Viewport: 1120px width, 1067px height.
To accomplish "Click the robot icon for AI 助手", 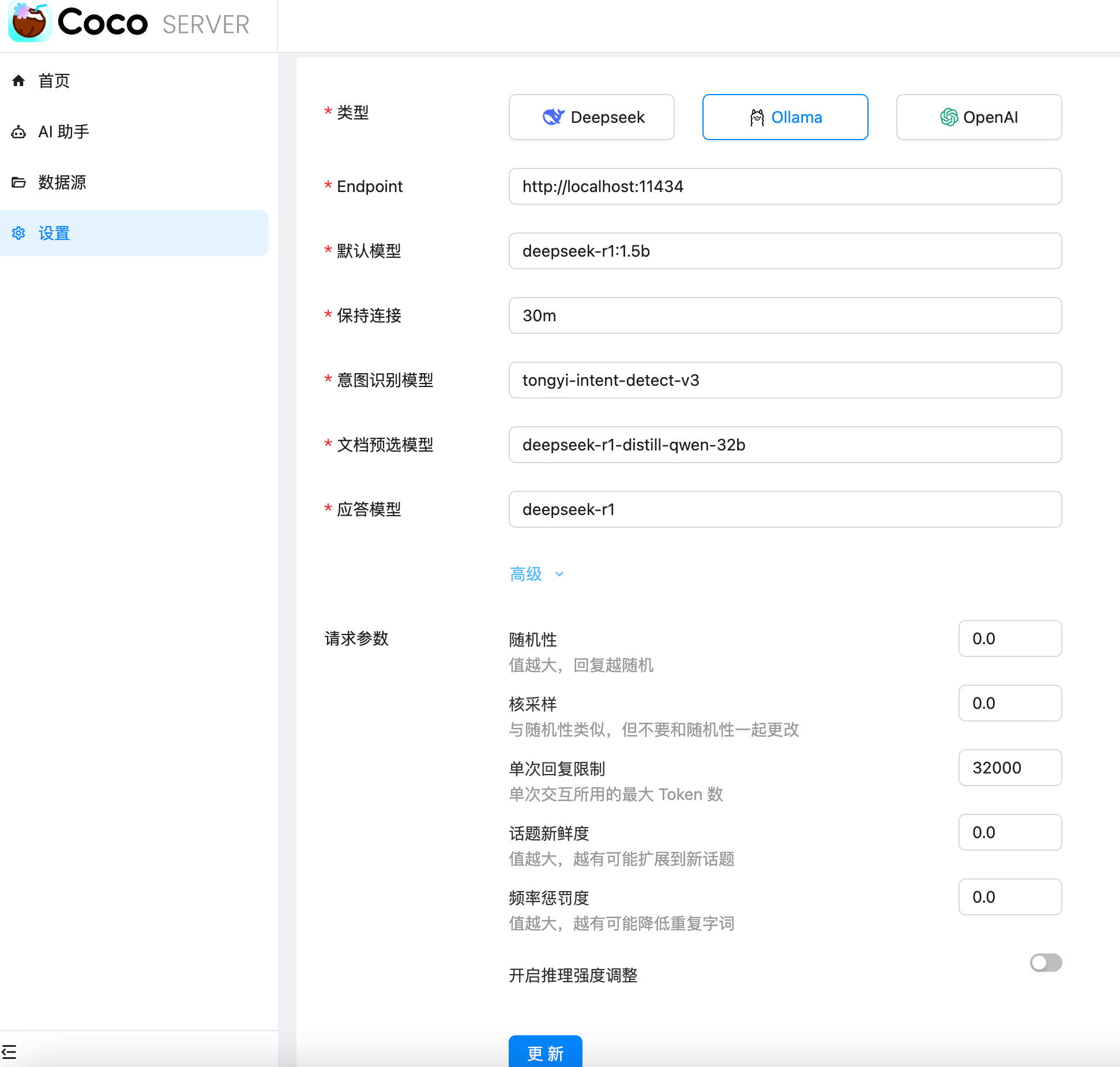I will pyautogui.click(x=18, y=132).
